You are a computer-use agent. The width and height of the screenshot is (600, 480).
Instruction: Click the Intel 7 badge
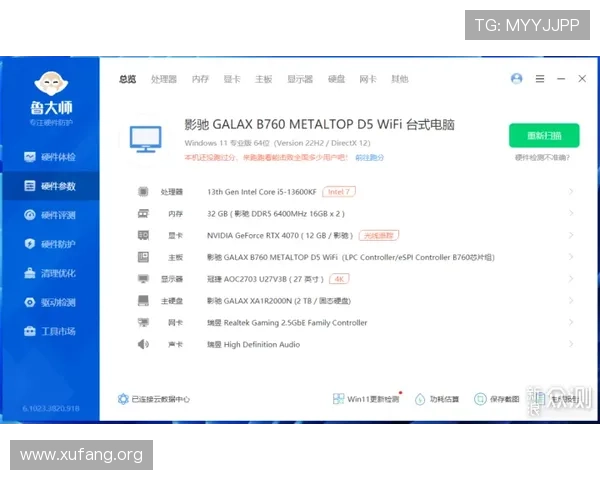[339, 191]
